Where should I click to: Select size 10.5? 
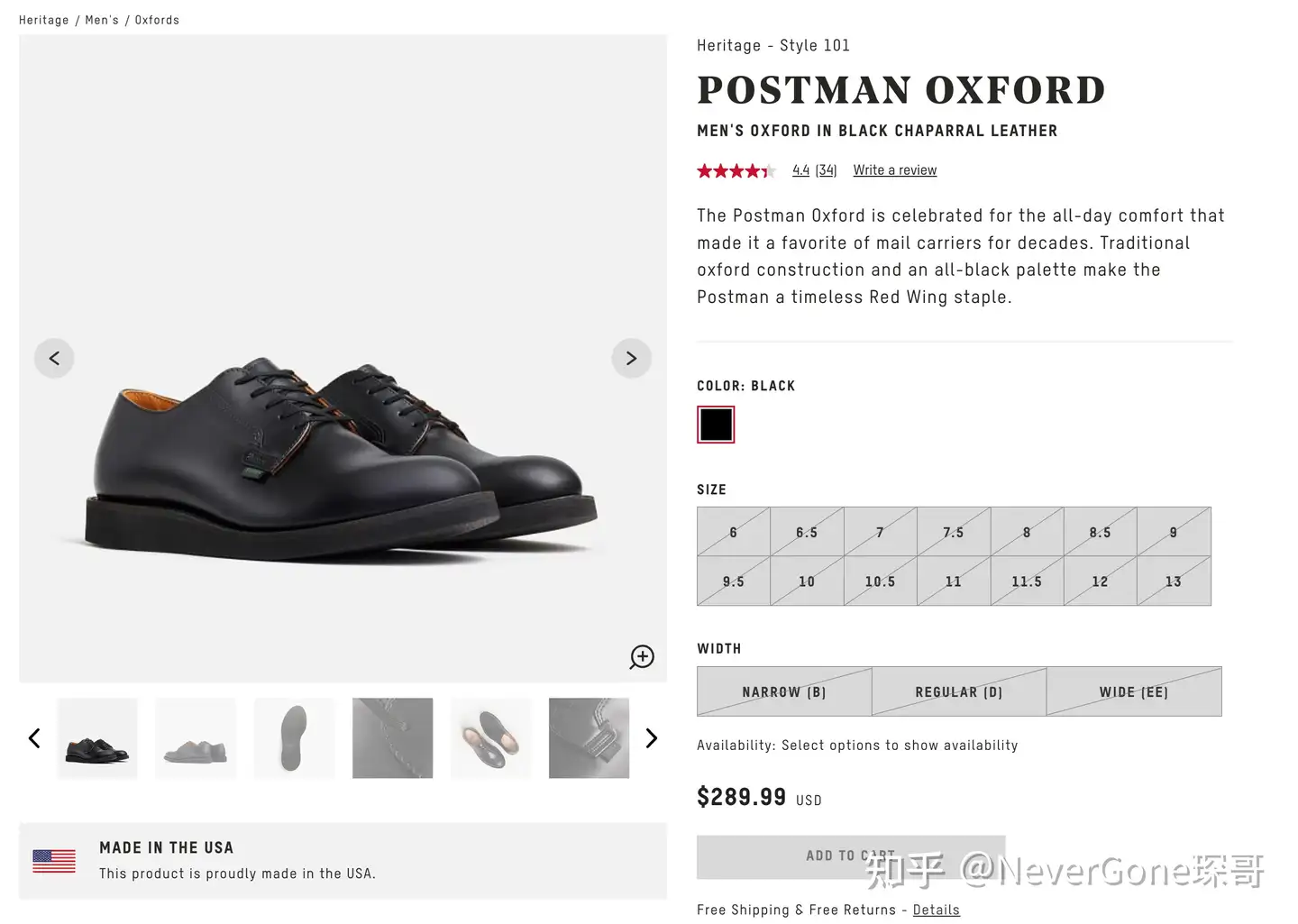[x=880, y=581]
